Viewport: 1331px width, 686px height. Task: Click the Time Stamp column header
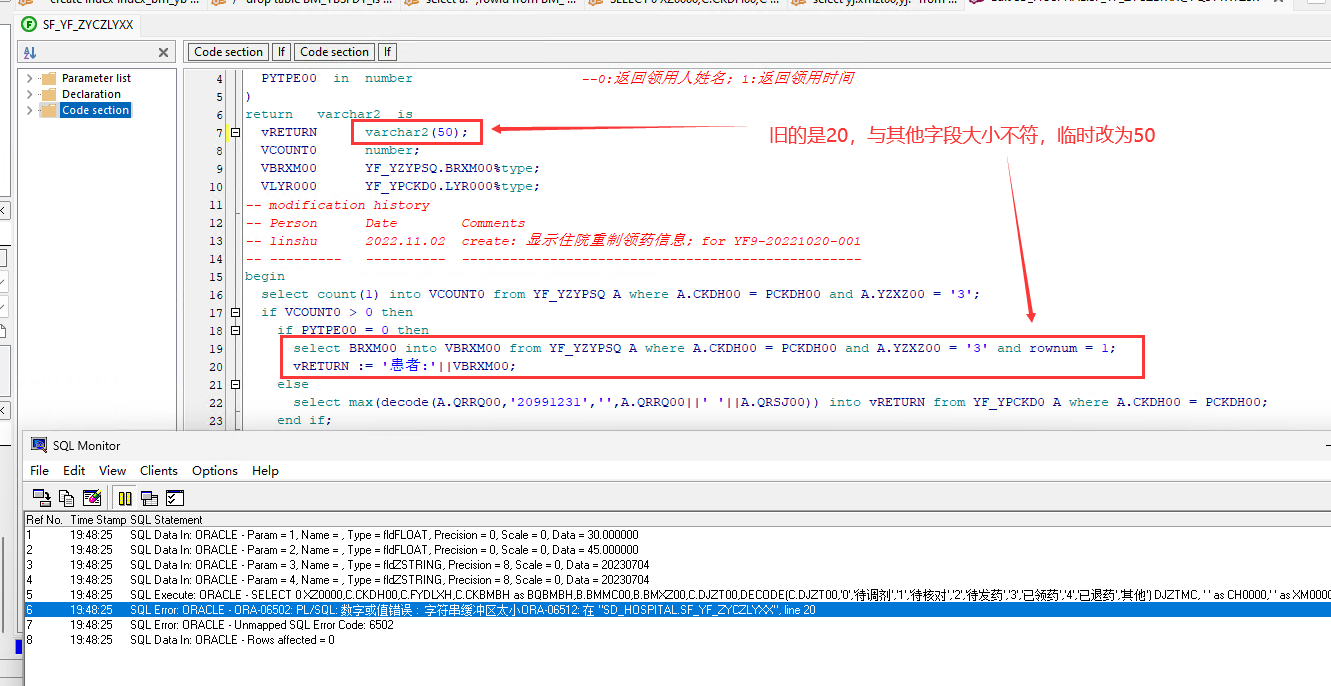[x=98, y=520]
